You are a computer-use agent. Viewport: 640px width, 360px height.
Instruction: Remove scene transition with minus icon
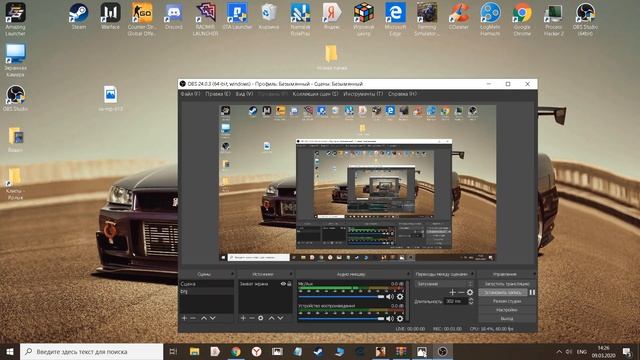461,292
